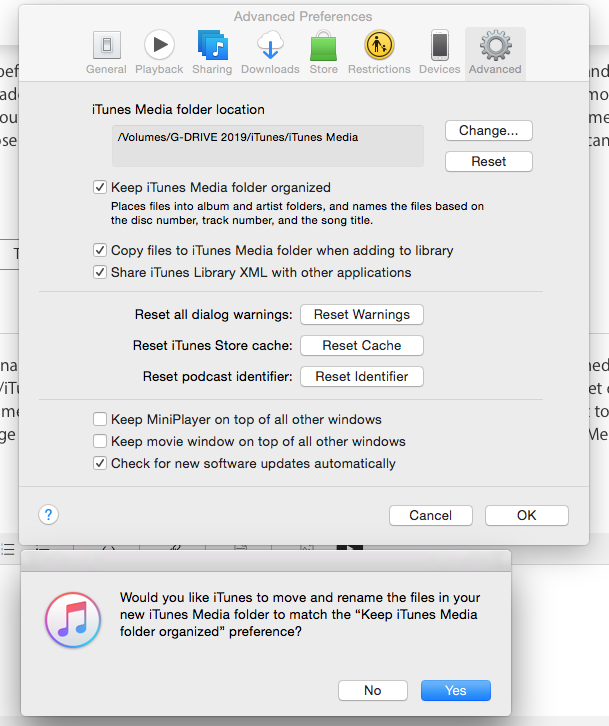
Task: Click Cancel in Advanced Preferences
Action: tap(431, 515)
